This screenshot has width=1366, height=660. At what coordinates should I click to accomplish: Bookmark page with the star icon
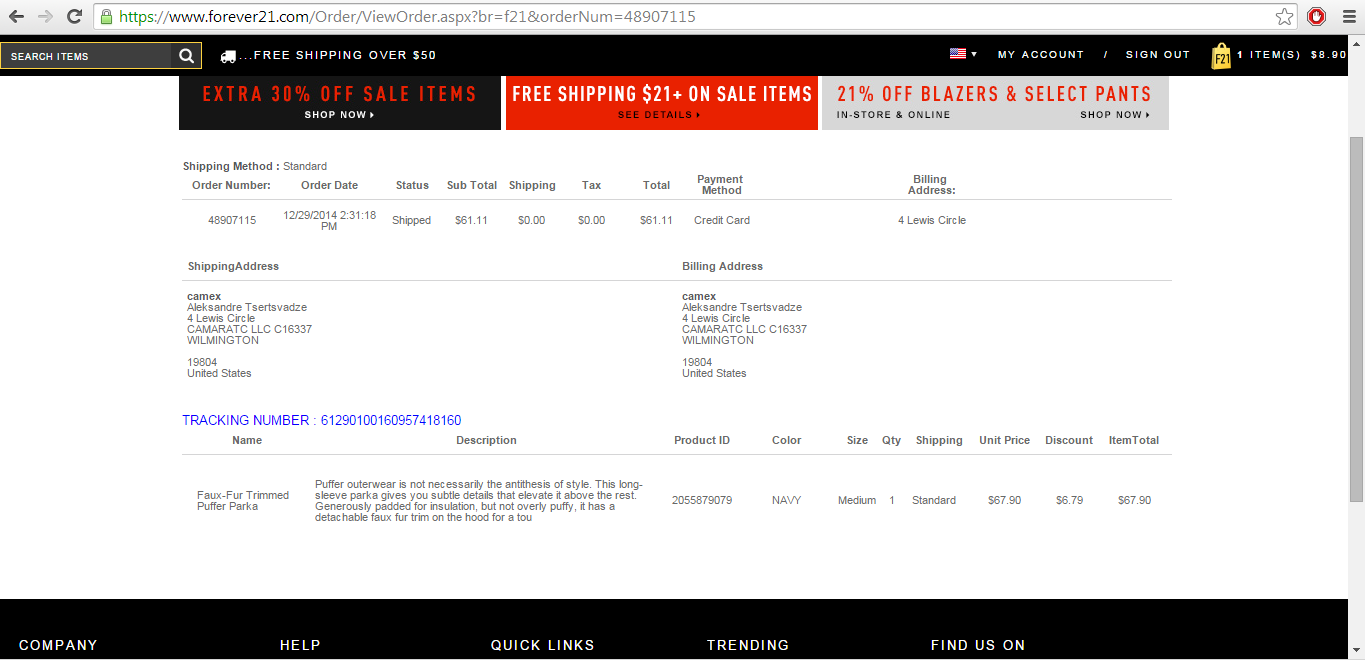click(x=1284, y=17)
